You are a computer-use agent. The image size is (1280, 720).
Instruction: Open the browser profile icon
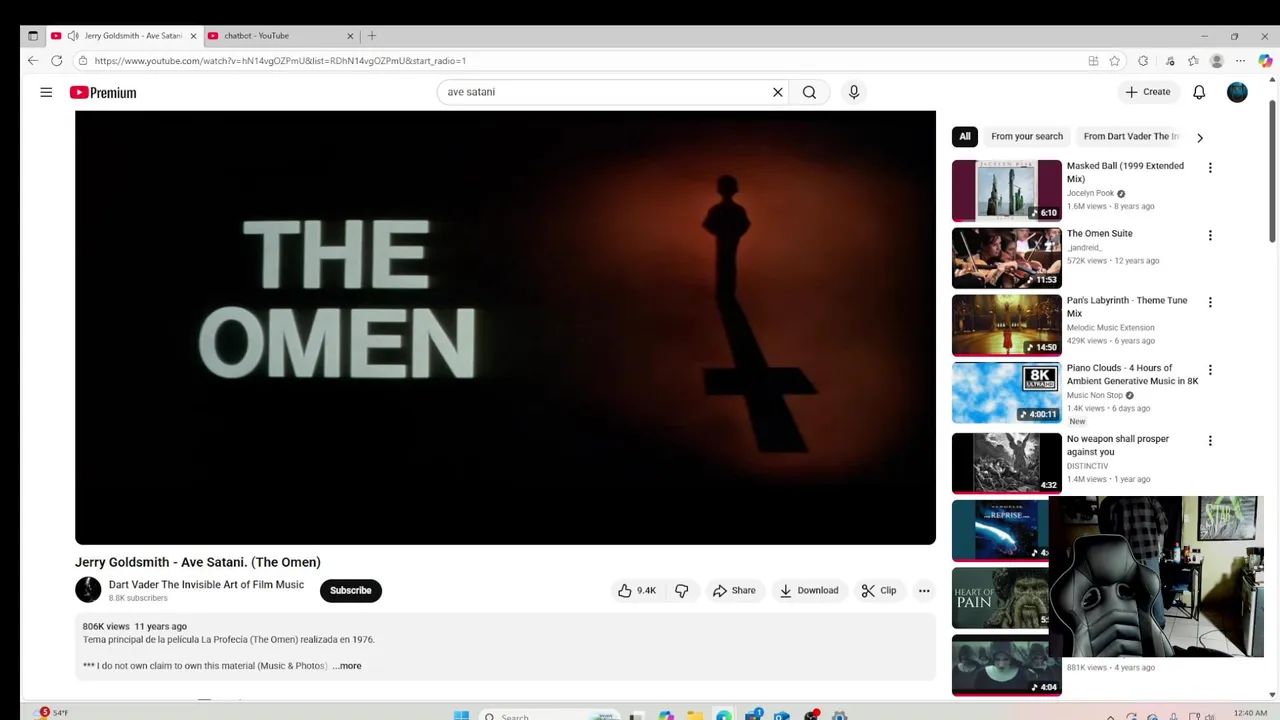[x=1217, y=61]
